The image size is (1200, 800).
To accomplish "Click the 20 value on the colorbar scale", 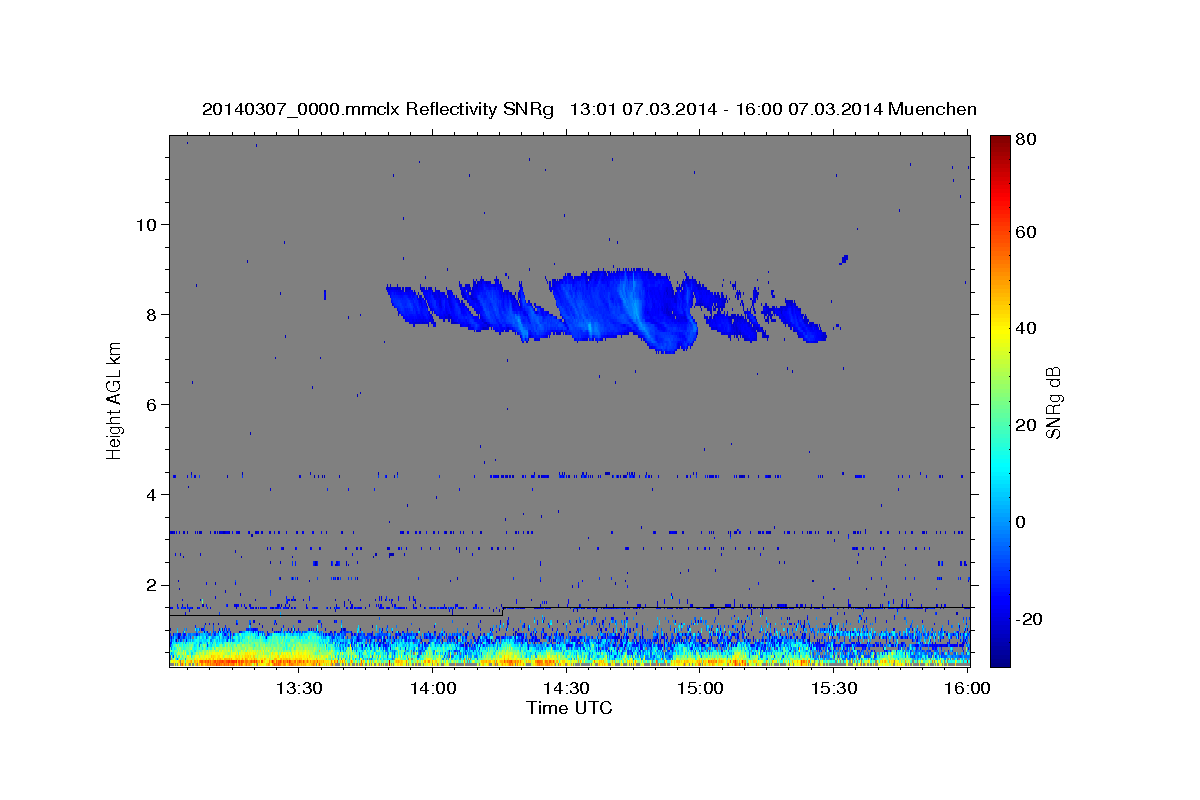I will click(x=1026, y=425).
